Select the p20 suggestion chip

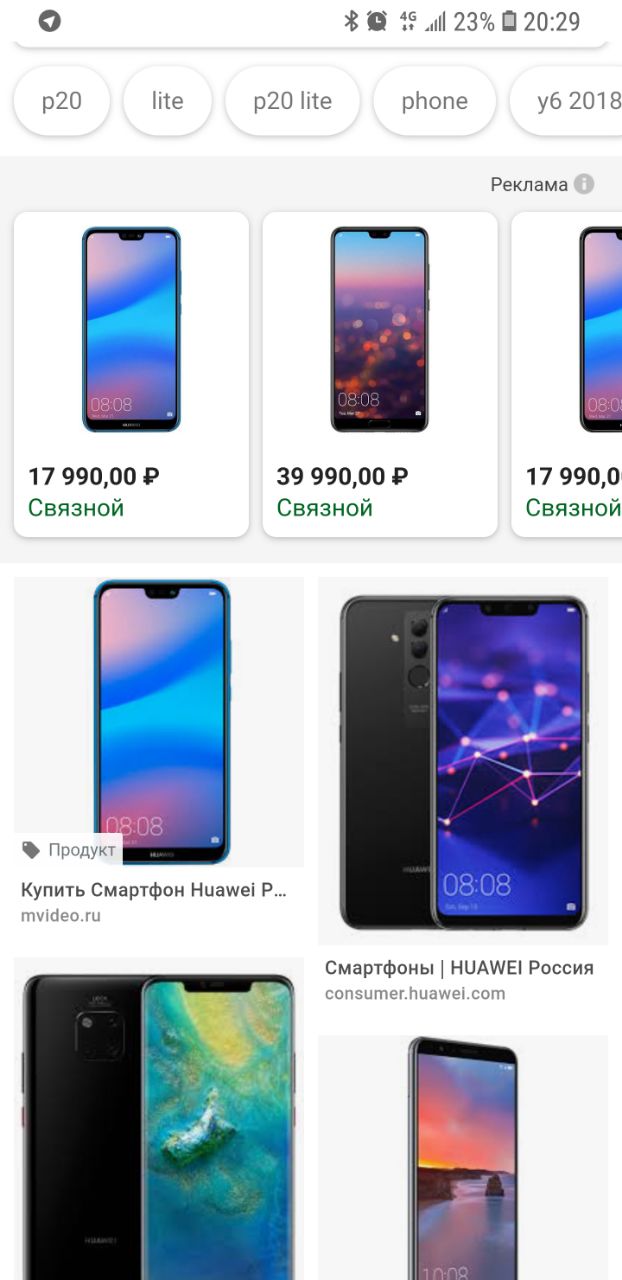(62, 101)
